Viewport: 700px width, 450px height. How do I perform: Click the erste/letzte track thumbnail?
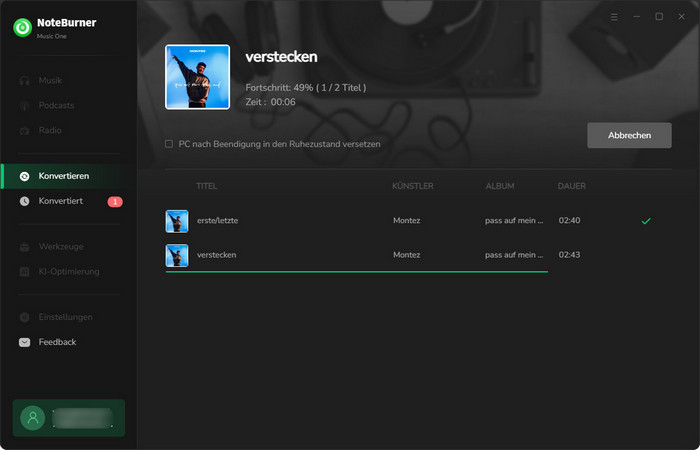click(x=177, y=221)
